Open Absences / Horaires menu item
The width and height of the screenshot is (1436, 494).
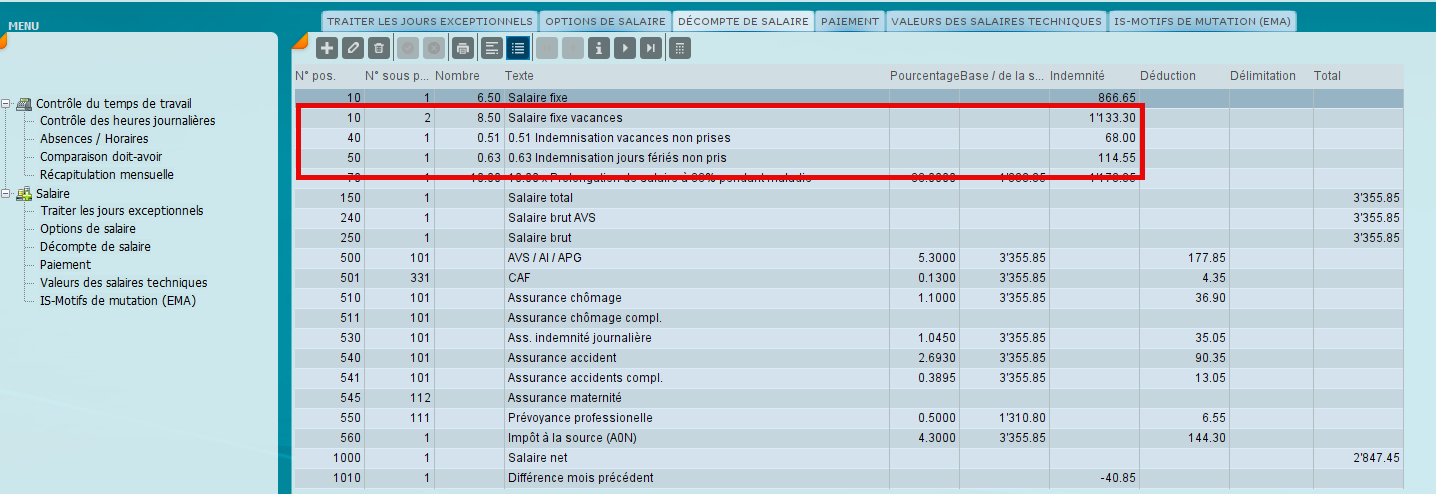(94, 139)
